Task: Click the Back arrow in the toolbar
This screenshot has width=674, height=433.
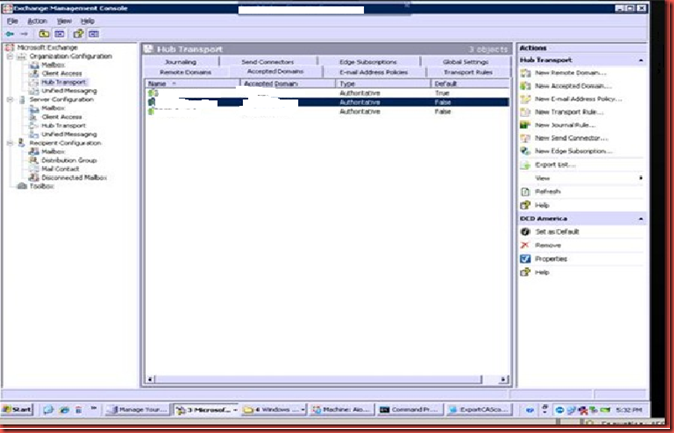Action: tap(9, 34)
